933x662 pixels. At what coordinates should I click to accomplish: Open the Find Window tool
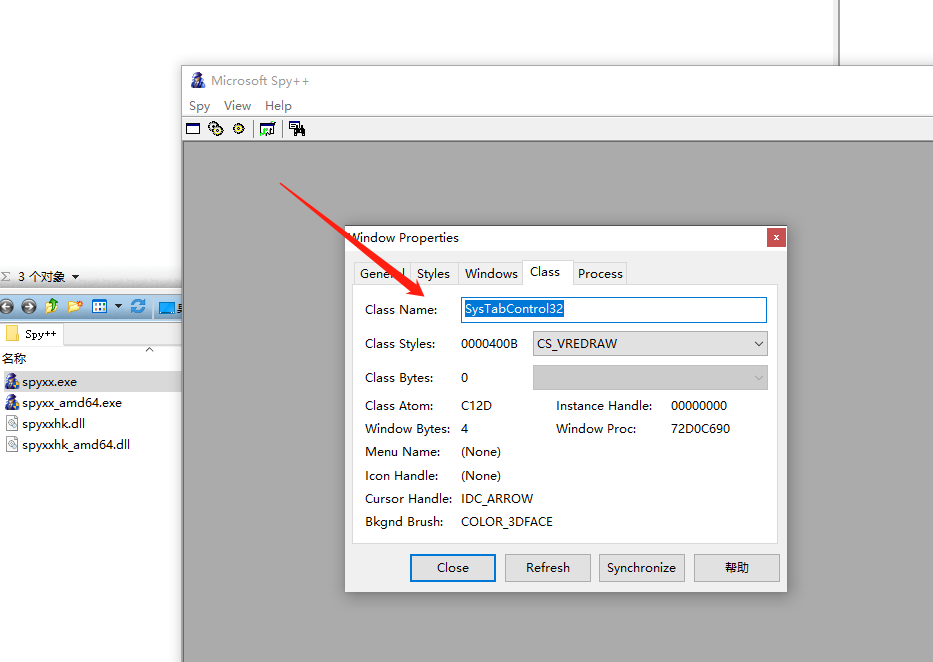(297, 128)
